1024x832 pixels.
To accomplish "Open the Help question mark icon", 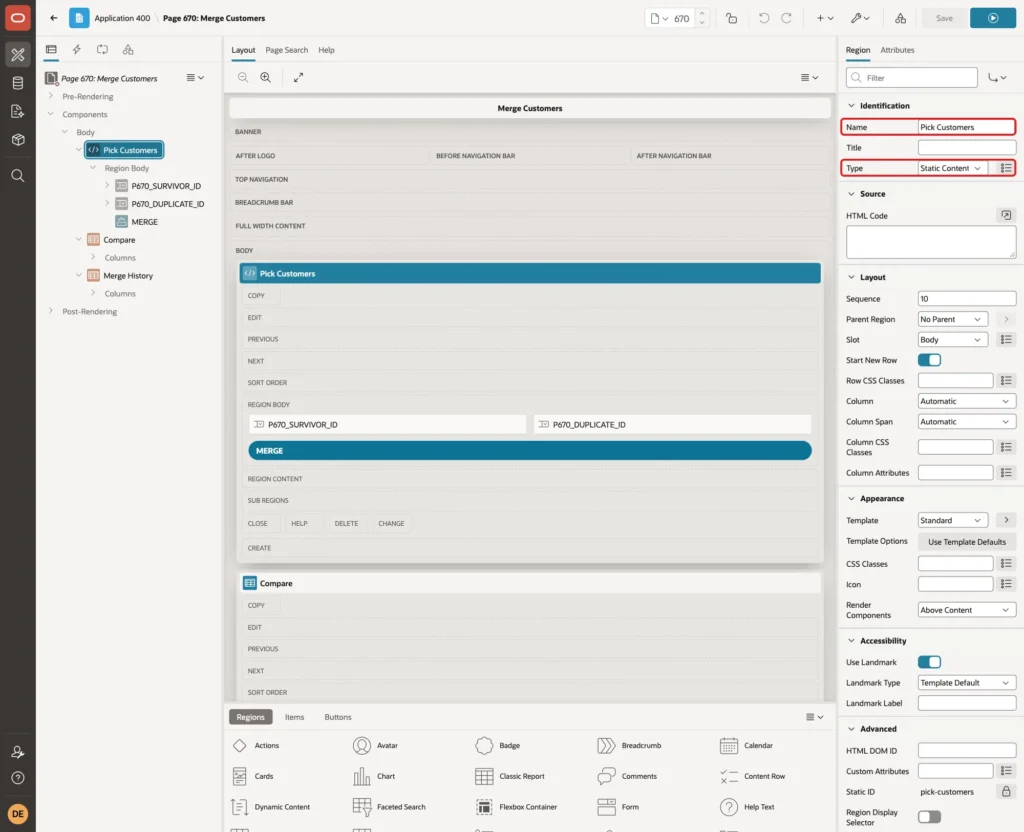I will (18, 778).
